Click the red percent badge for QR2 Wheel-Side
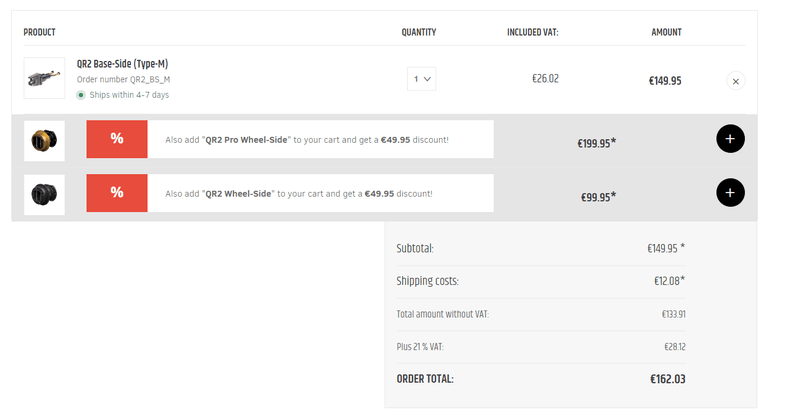 [x=117, y=193]
